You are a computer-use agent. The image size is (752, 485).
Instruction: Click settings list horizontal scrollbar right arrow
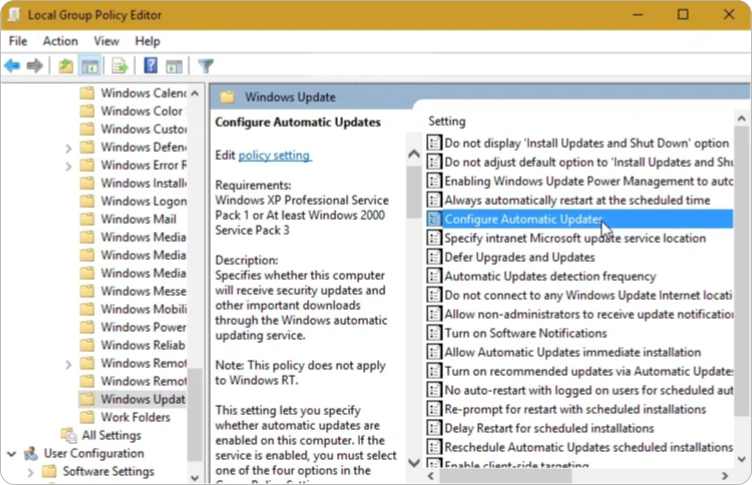[x=725, y=475]
